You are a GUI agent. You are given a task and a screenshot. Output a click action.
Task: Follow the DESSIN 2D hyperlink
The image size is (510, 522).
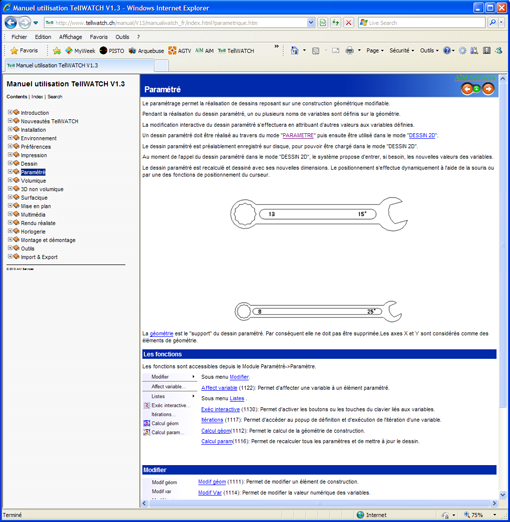(422, 135)
